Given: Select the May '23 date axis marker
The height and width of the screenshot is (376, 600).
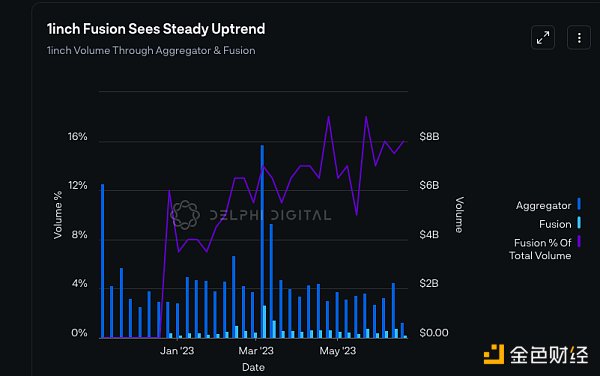Looking at the screenshot, I should point(338,351).
